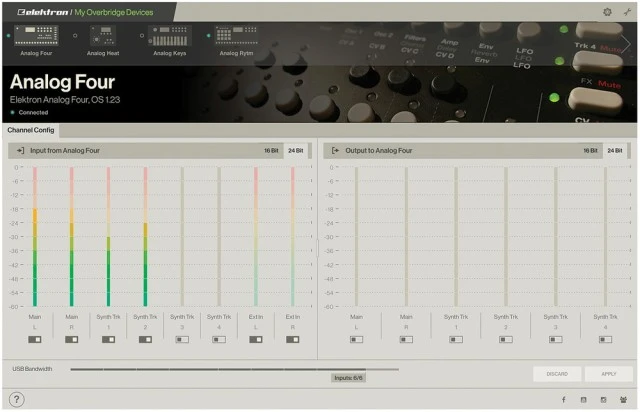Select the Analog Four device icon
The image size is (640, 412).
(x=36, y=36)
